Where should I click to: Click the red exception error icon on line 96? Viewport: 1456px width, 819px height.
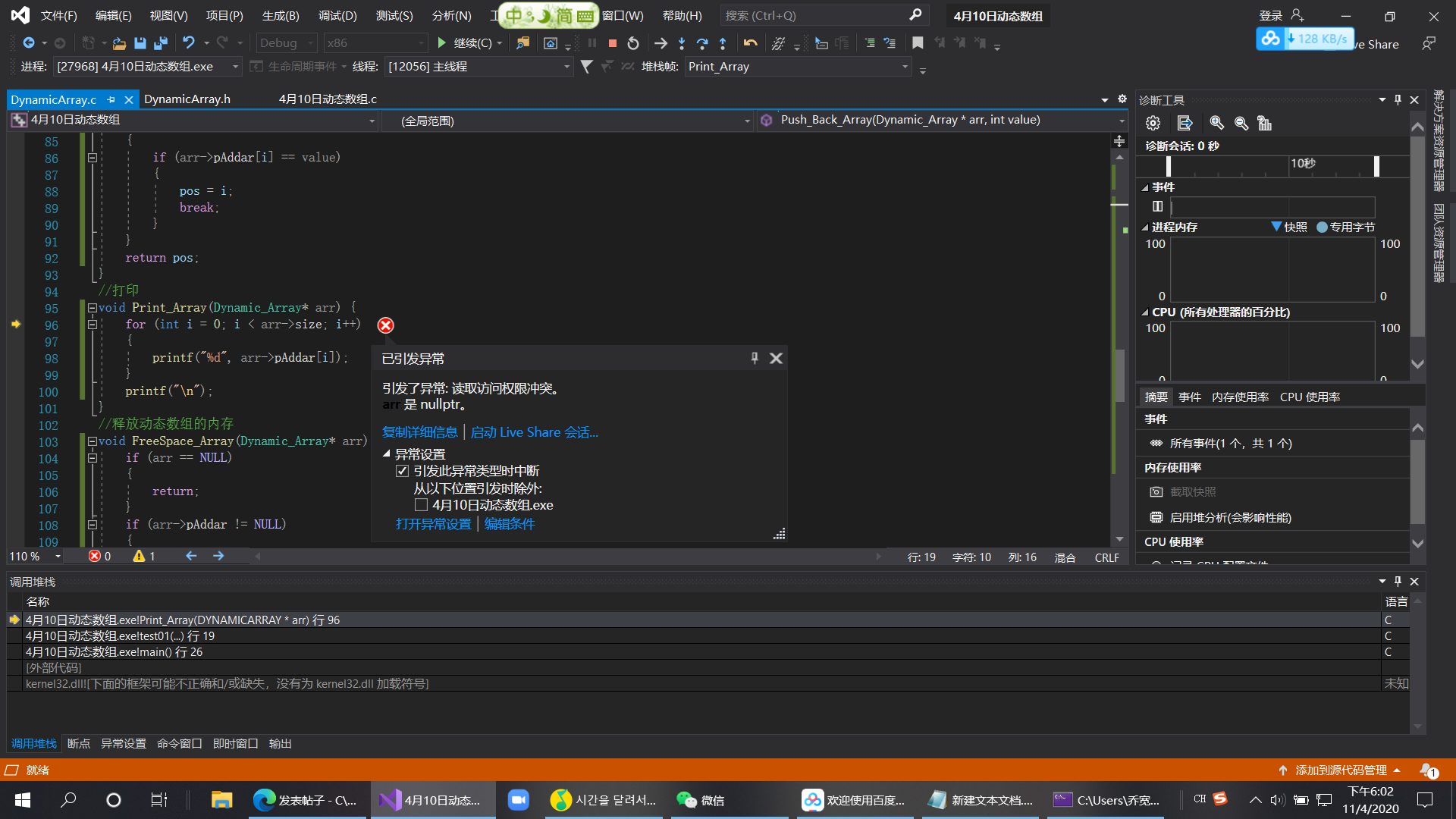pyautogui.click(x=385, y=325)
